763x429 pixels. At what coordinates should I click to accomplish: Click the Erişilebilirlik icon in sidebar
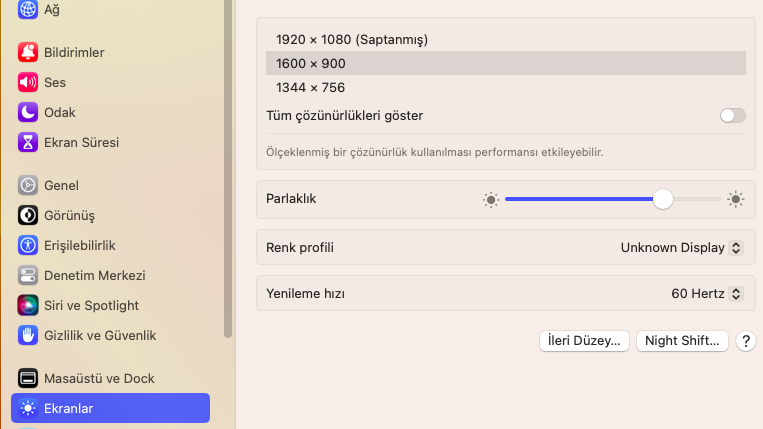point(28,245)
